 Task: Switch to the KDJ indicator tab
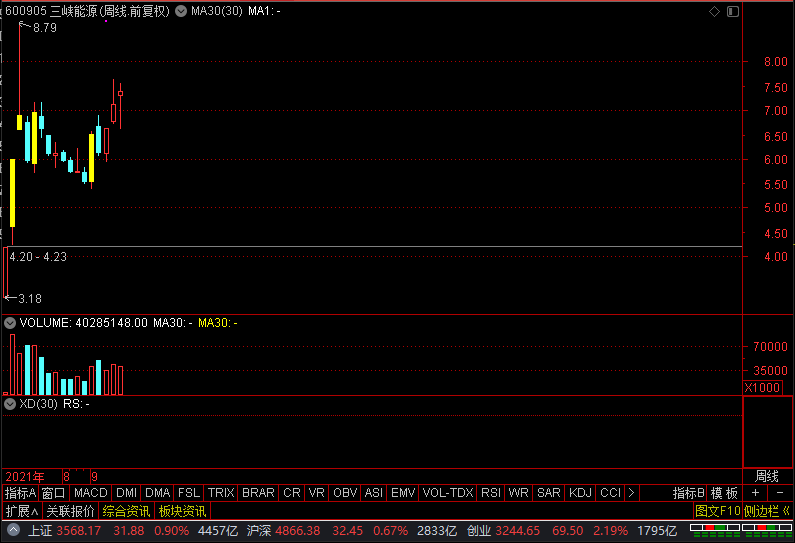click(x=581, y=493)
